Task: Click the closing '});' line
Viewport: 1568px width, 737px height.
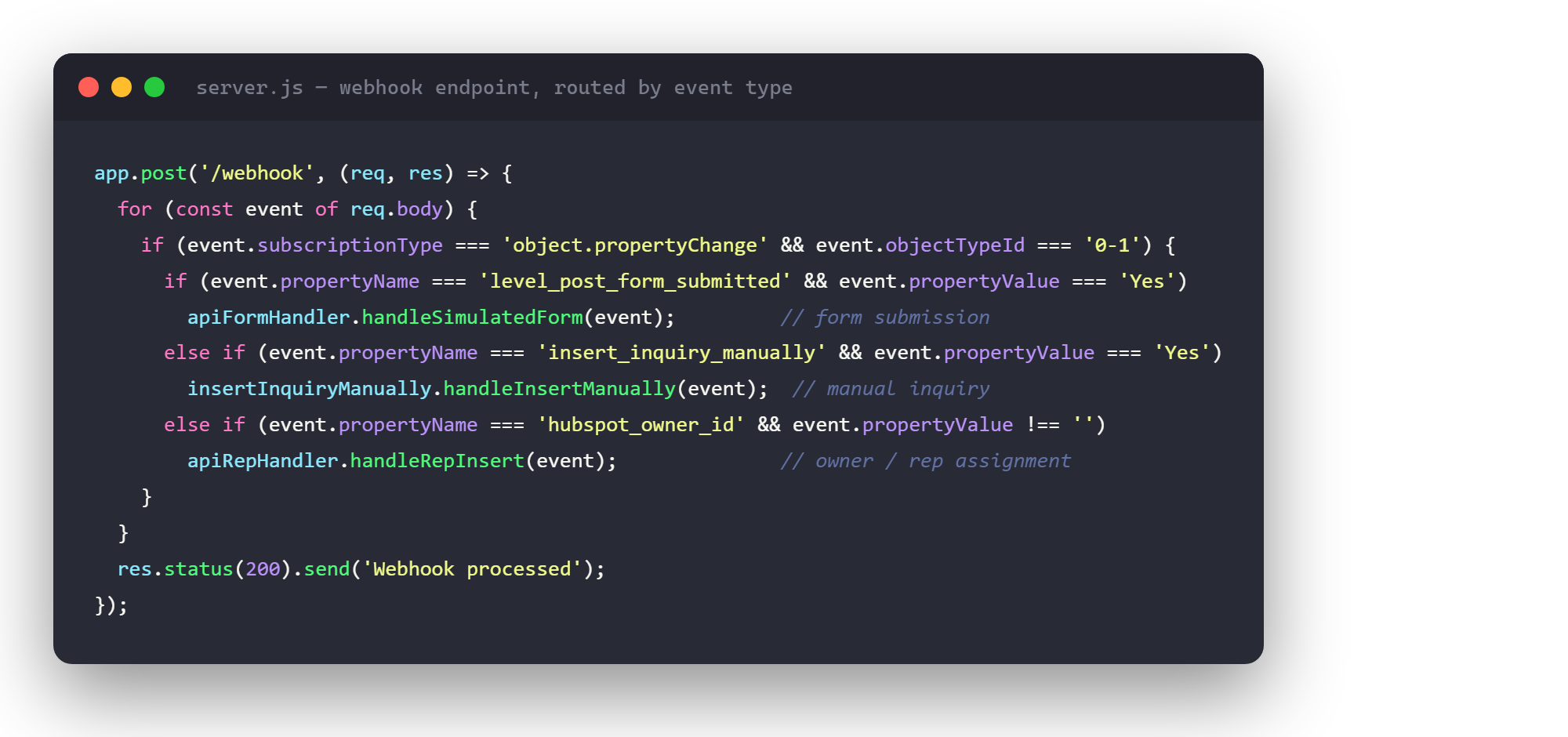Action: coord(111,605)
